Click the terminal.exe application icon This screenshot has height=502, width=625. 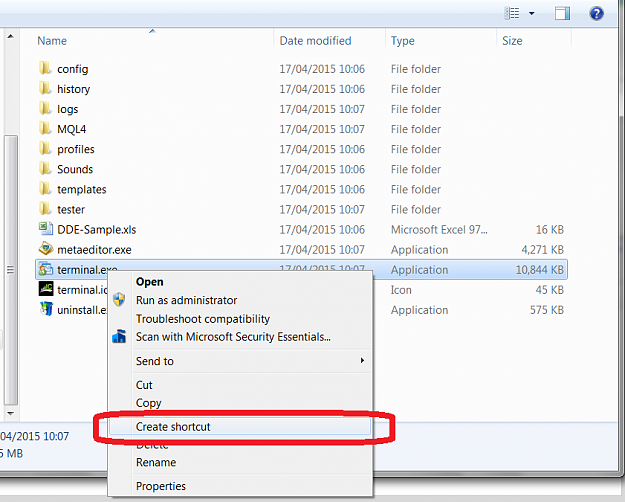(x=45, y=269)
